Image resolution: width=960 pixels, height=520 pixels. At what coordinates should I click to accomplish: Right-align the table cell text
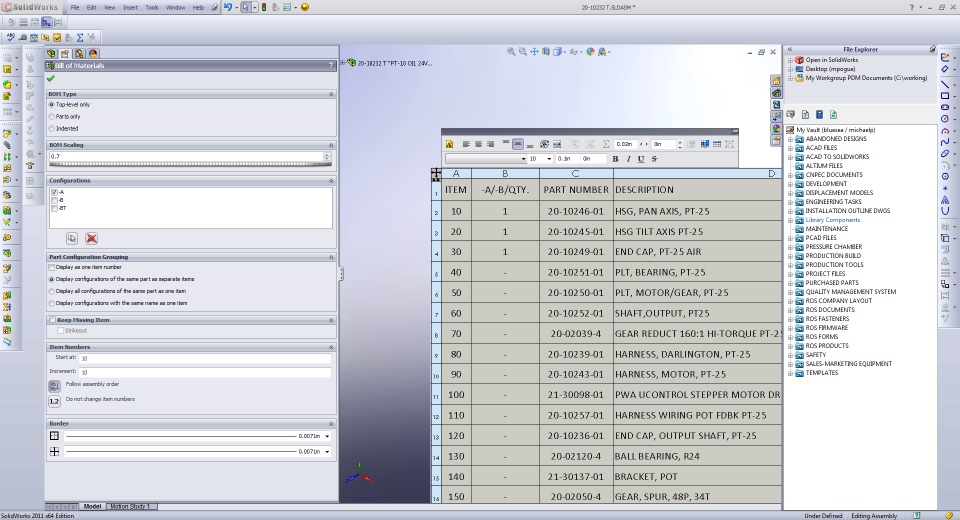(x=490, y=145)
